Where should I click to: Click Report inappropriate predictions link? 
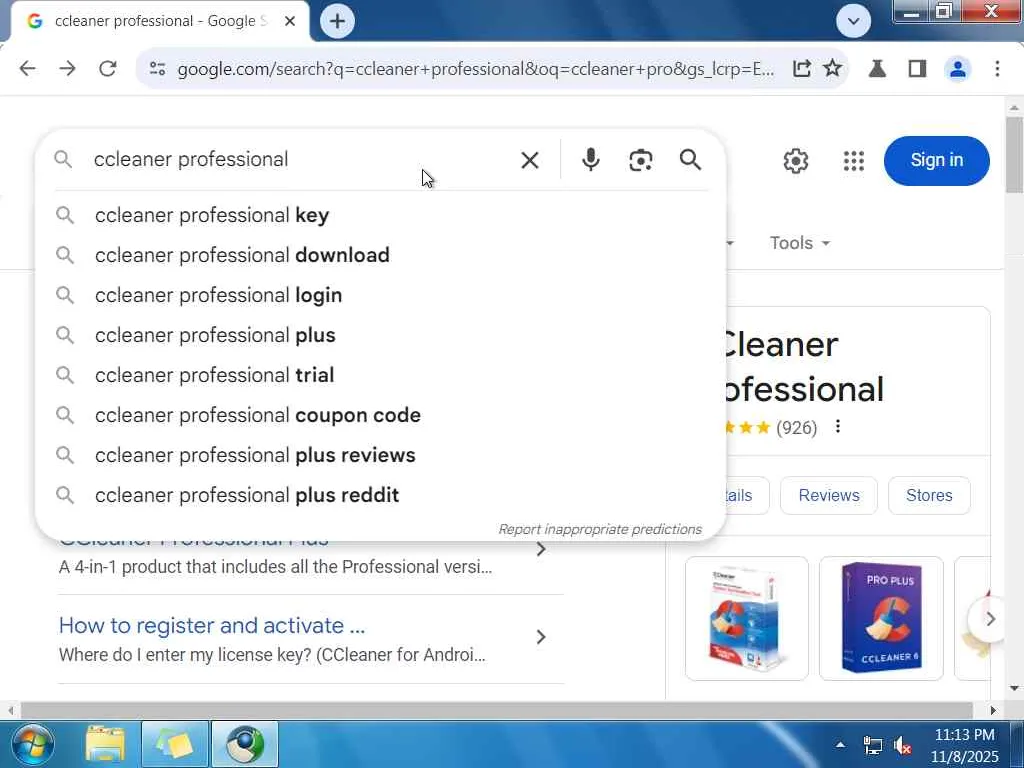point(600,529)
